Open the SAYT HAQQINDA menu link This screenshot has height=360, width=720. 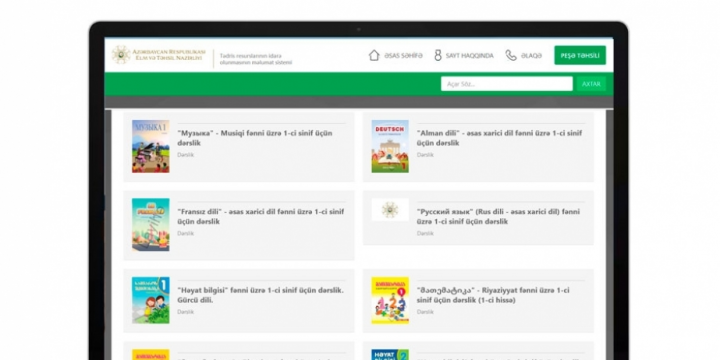[470, 56]
